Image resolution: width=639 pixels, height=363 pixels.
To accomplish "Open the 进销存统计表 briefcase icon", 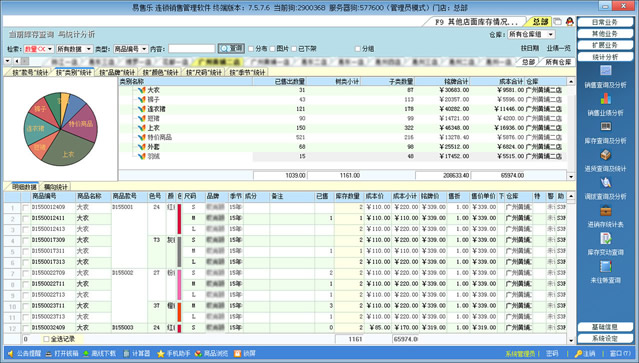I will tap(606, 211).
